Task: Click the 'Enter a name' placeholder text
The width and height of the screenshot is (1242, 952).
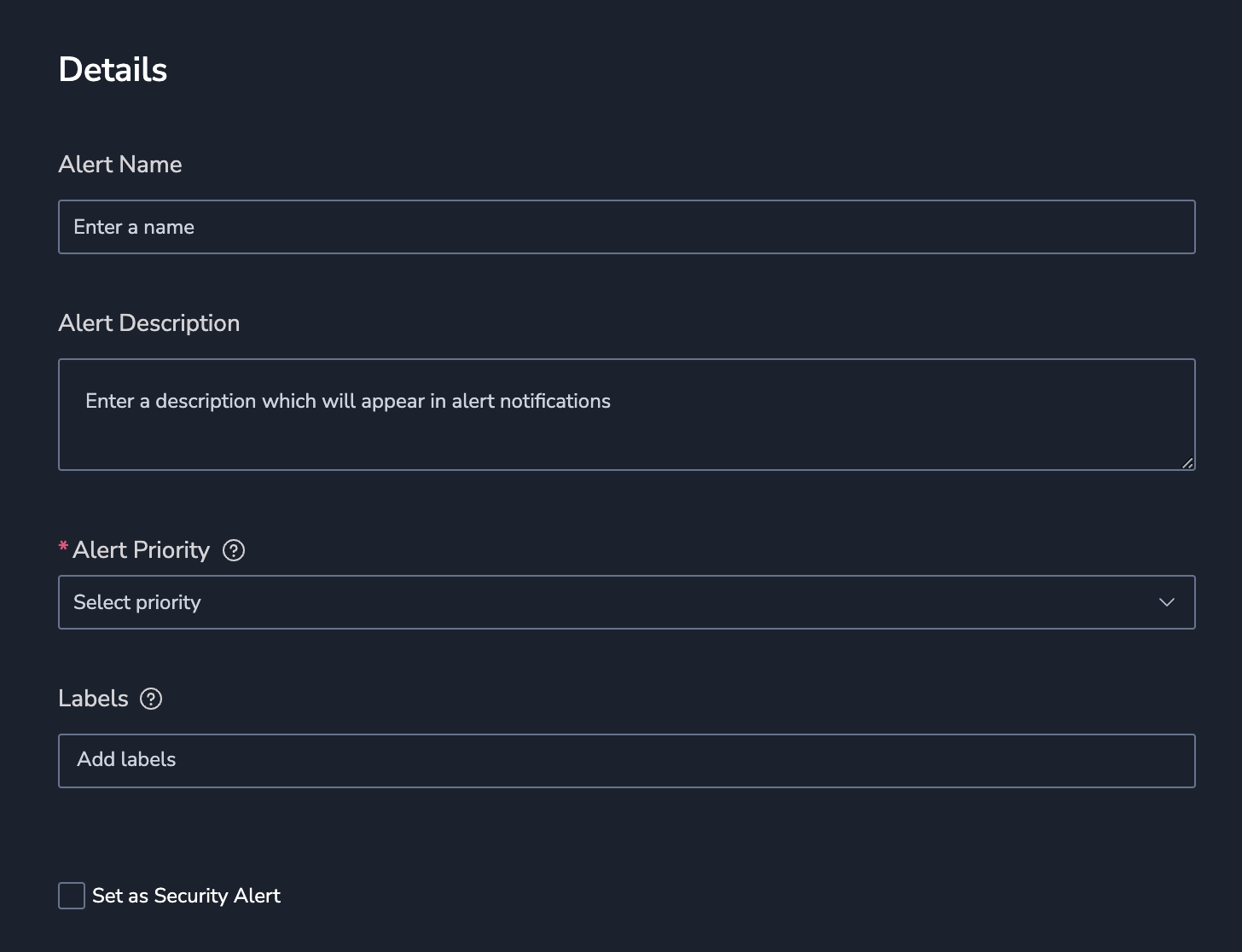Action: pos(134,227)
